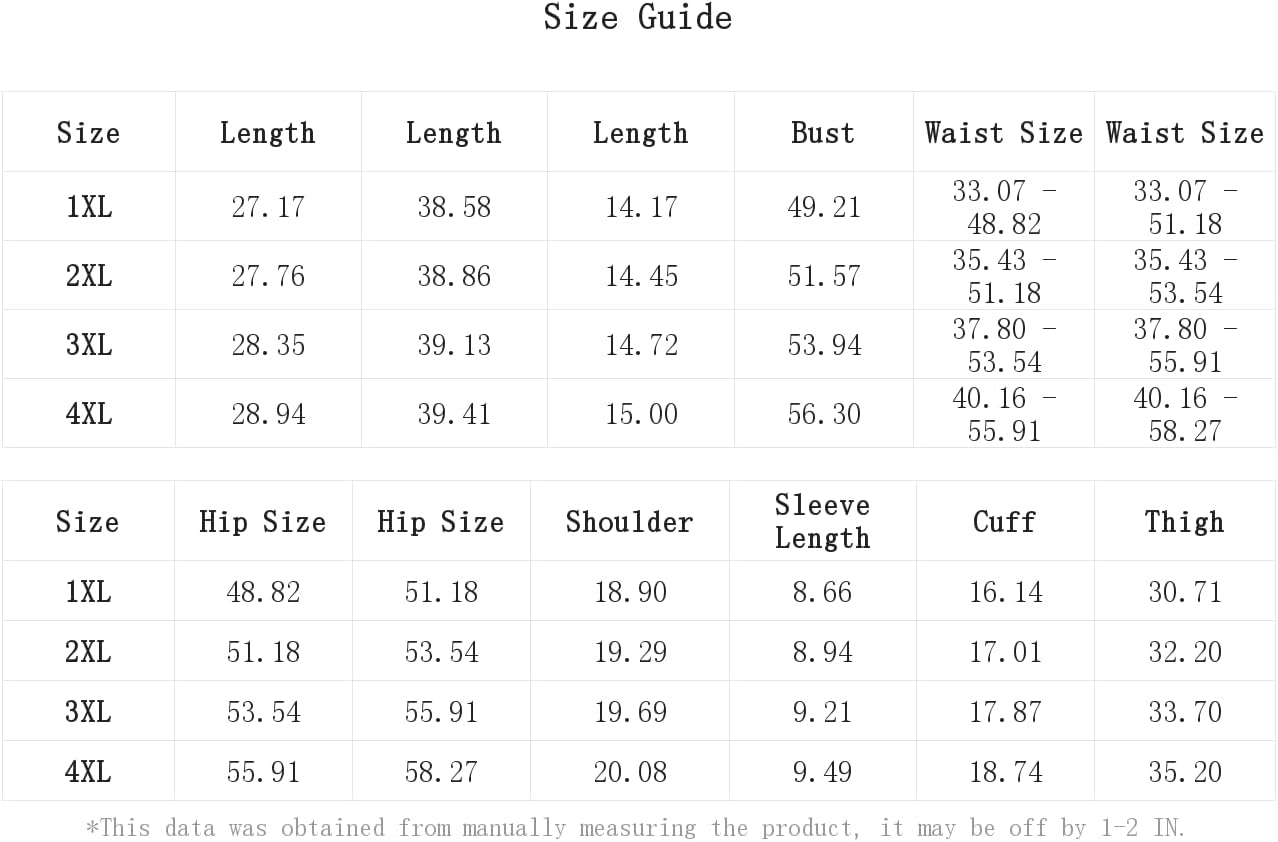Select the Bust column header
Image resolution: width=1278 pixels, height=842 pixels.
click(823, 133)
